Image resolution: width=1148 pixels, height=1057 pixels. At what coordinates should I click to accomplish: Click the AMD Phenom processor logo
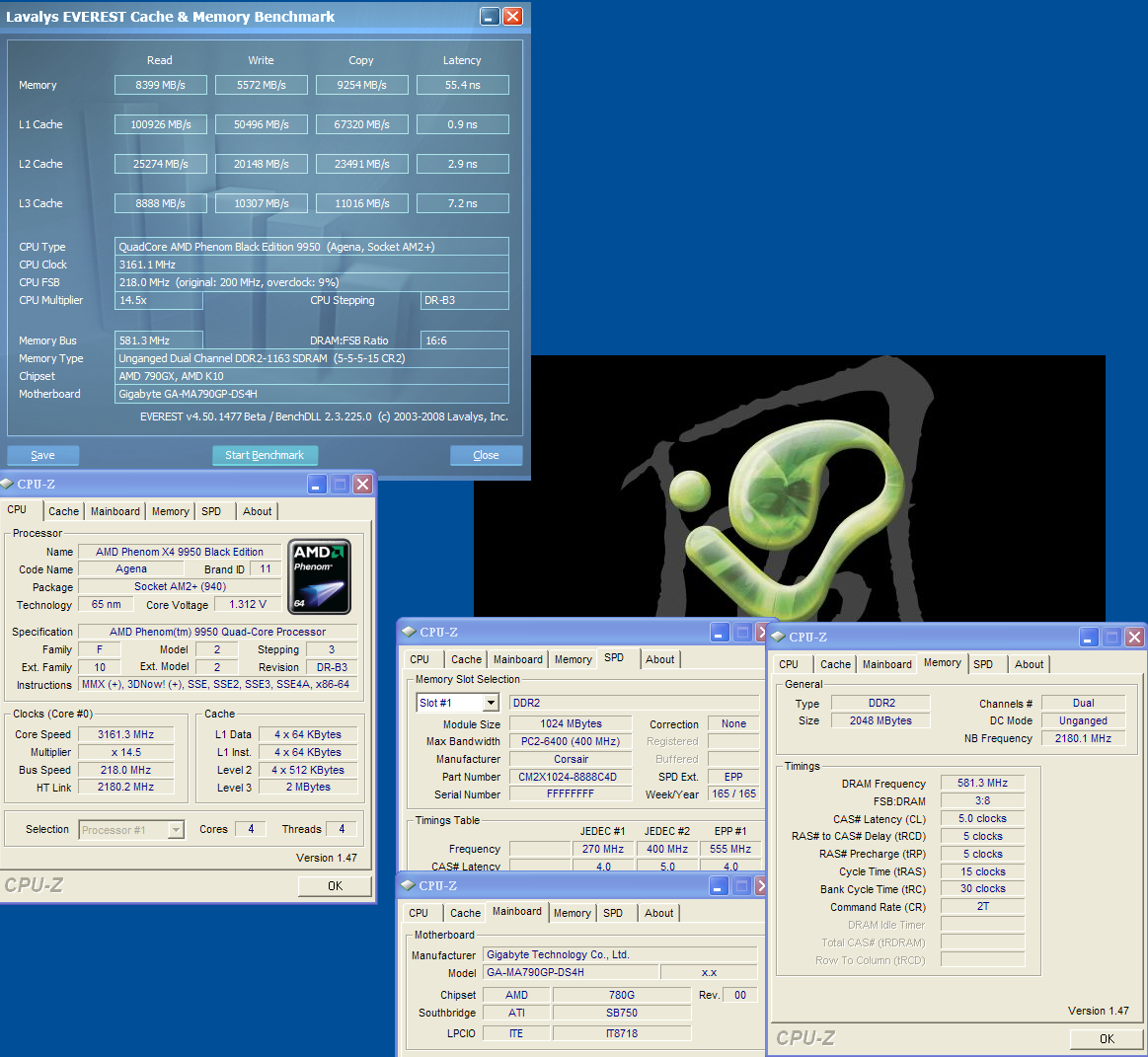319,576
